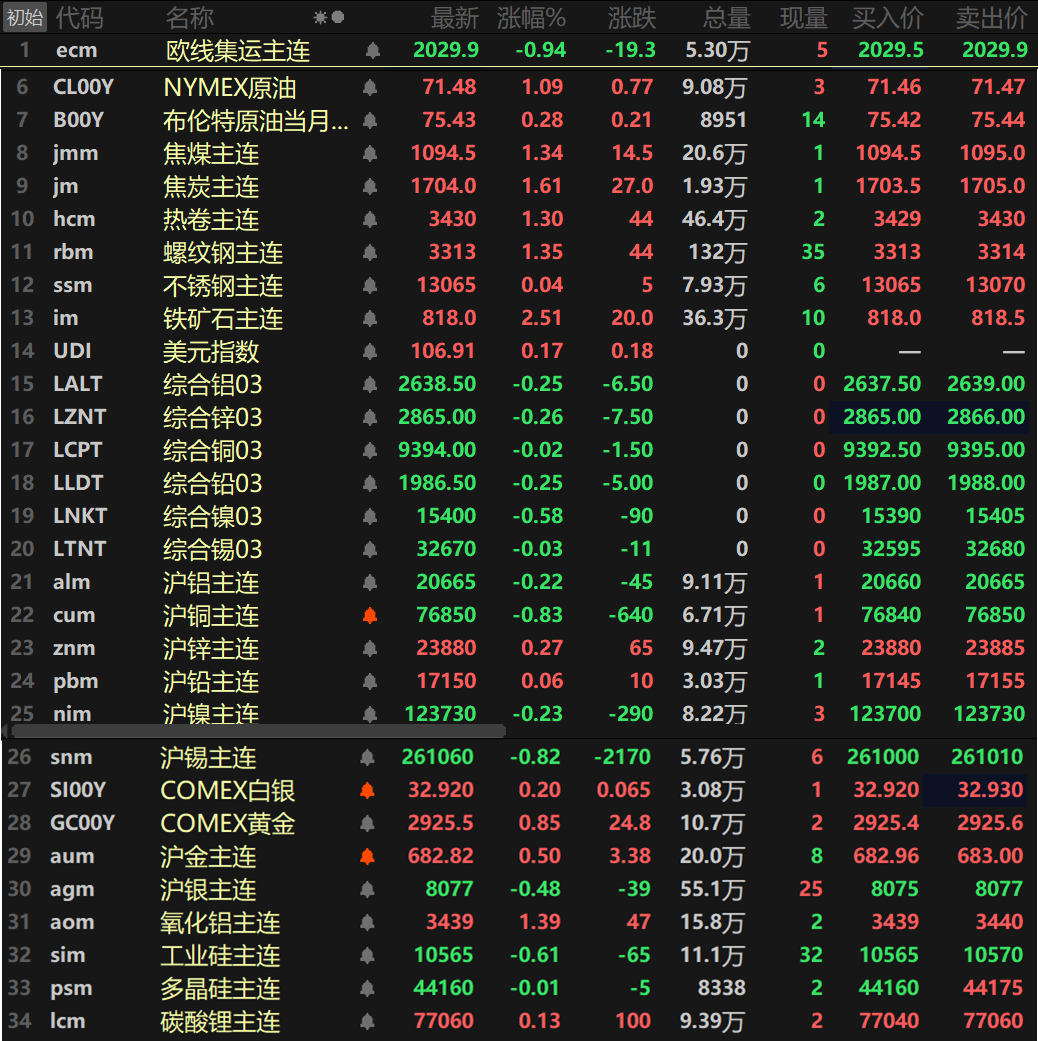
Task: Click the alert bell for 欧线集运主连
Action: (x=372, y=50)
